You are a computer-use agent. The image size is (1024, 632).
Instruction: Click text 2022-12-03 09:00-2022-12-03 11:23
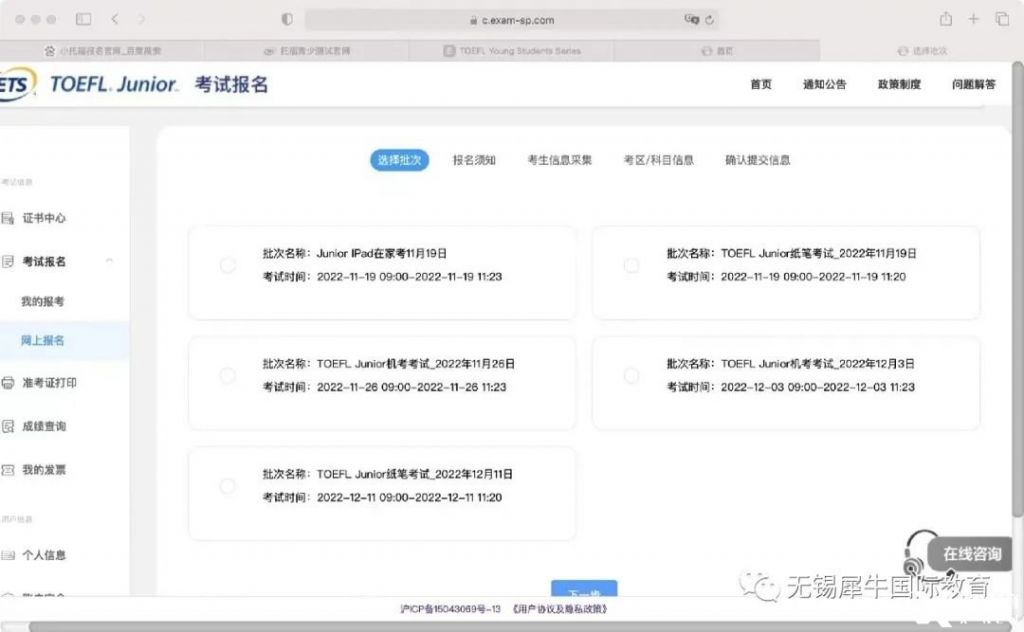click(818, 387)
